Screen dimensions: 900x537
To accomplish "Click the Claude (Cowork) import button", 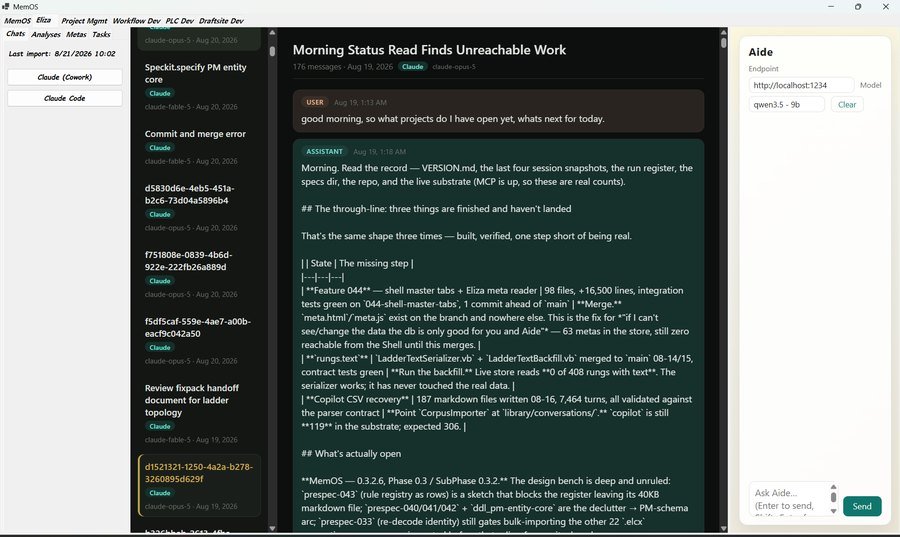I will point(65,77).
